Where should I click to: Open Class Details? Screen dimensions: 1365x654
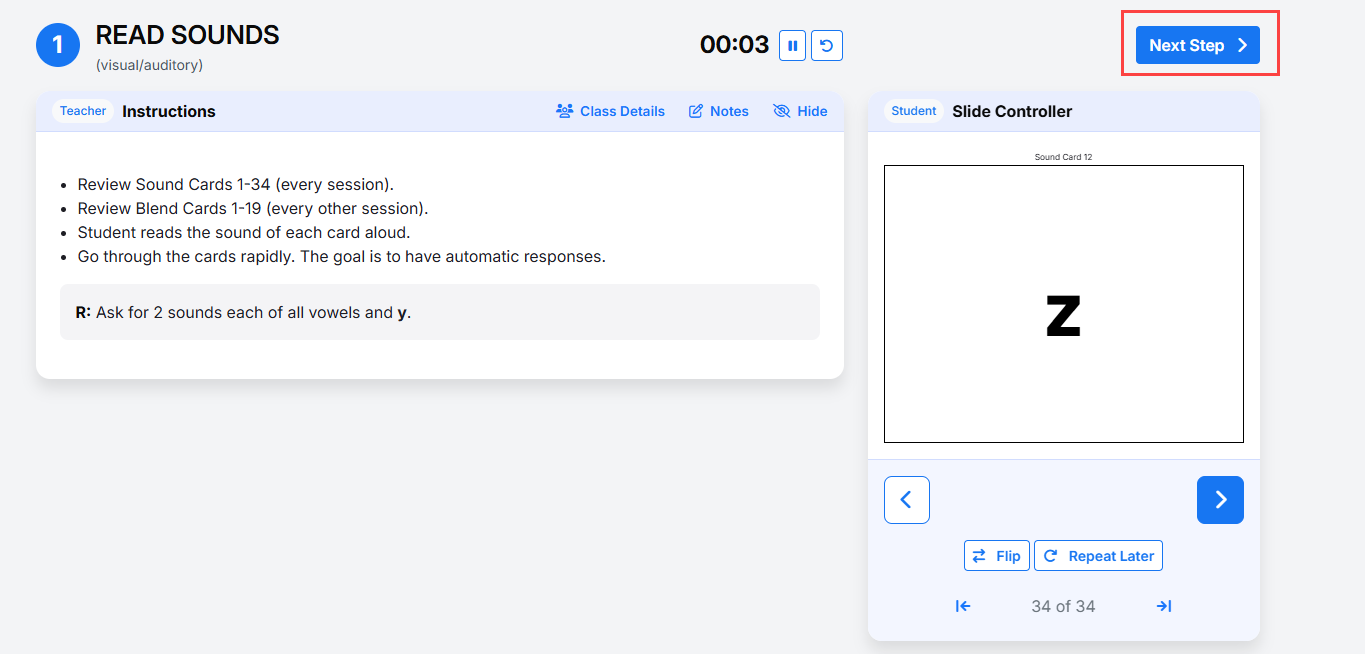point(610,111)
